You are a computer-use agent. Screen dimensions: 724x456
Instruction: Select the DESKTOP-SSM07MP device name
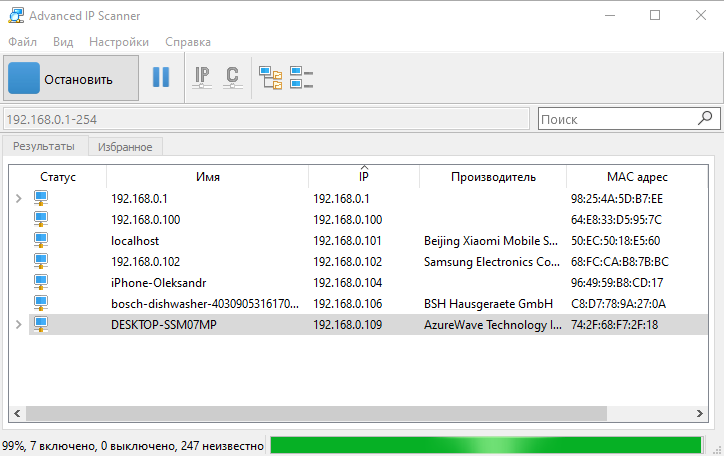point(163,324)
